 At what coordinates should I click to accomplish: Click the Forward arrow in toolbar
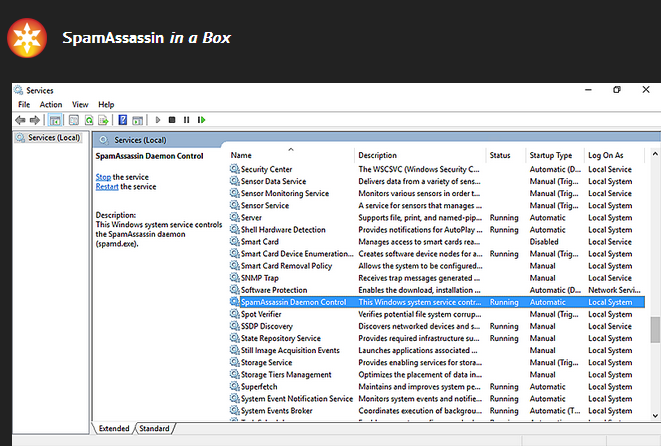[x=34, y=120]
